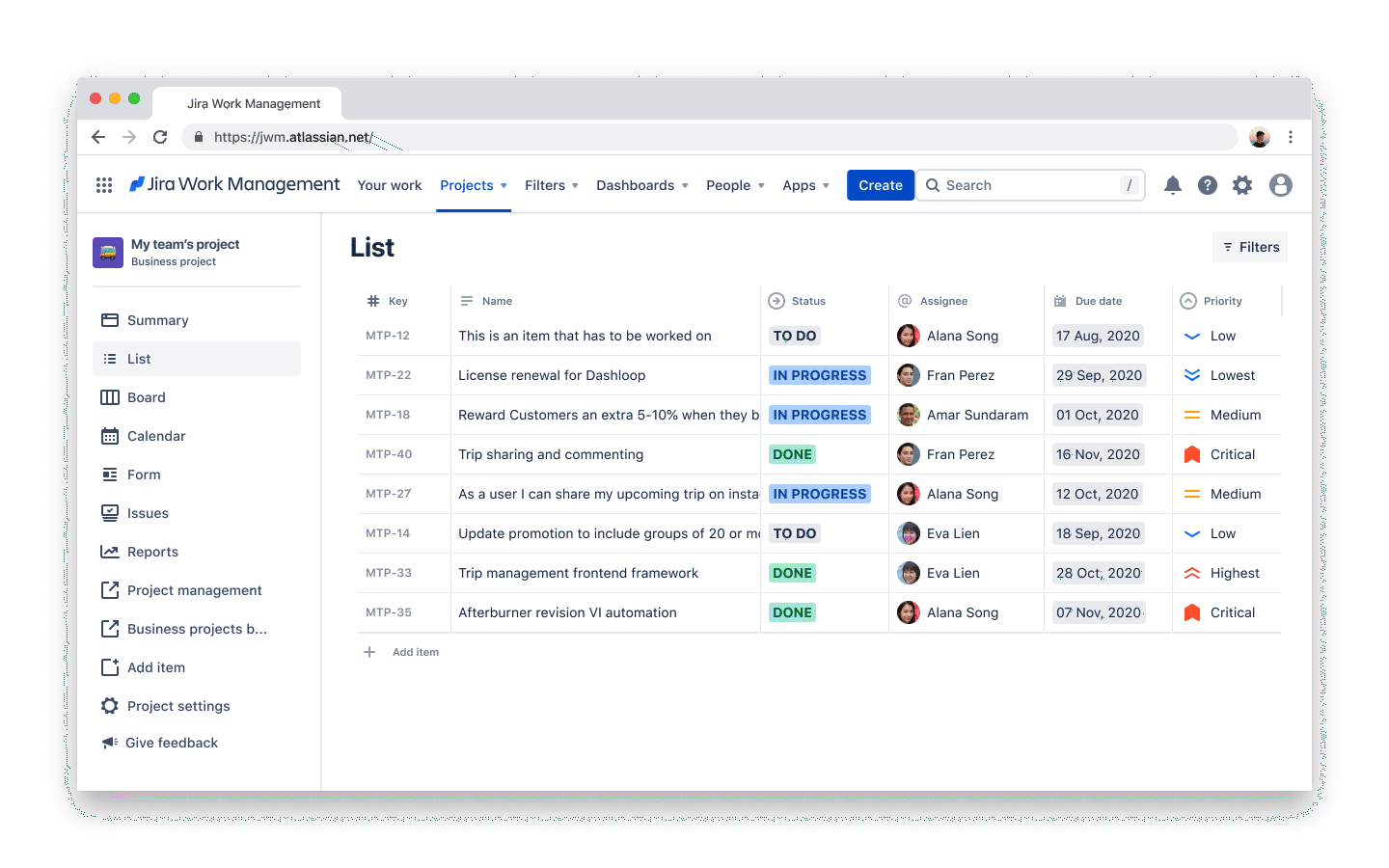1389x868 pixels.
Task: Sort by the Assignee column header
Action: pos(933,301)
